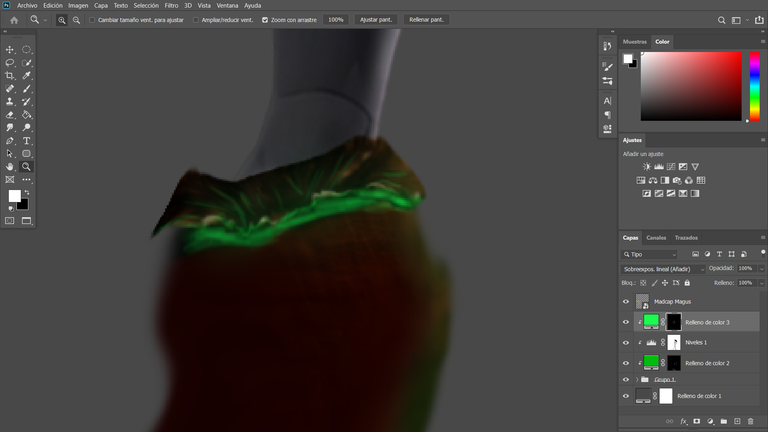Viewport: 768px width, 432px height.
Task: Create a new group folder icon
Action: [x=724, y=421]
